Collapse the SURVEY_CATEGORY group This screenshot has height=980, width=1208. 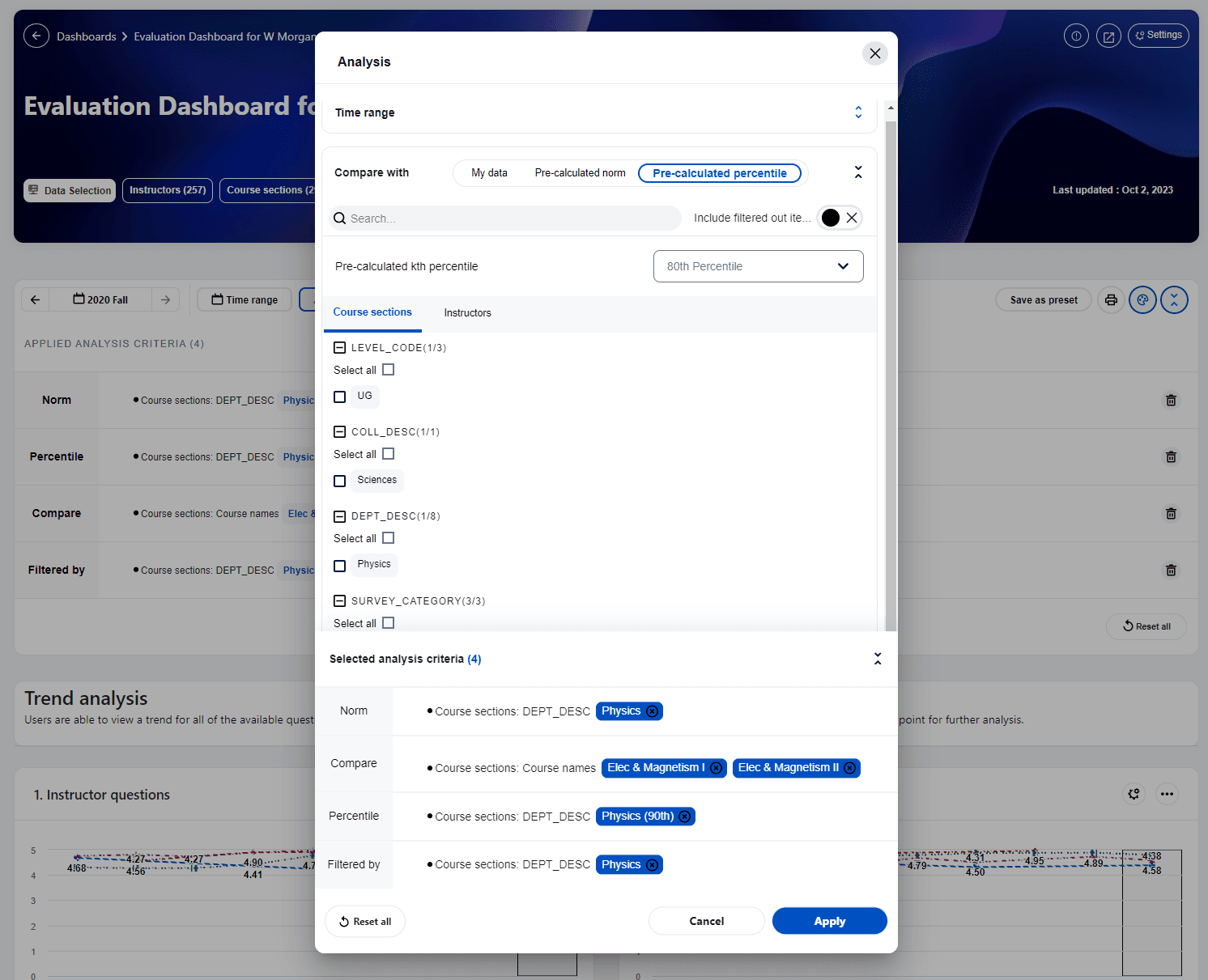tap(340, 601)
